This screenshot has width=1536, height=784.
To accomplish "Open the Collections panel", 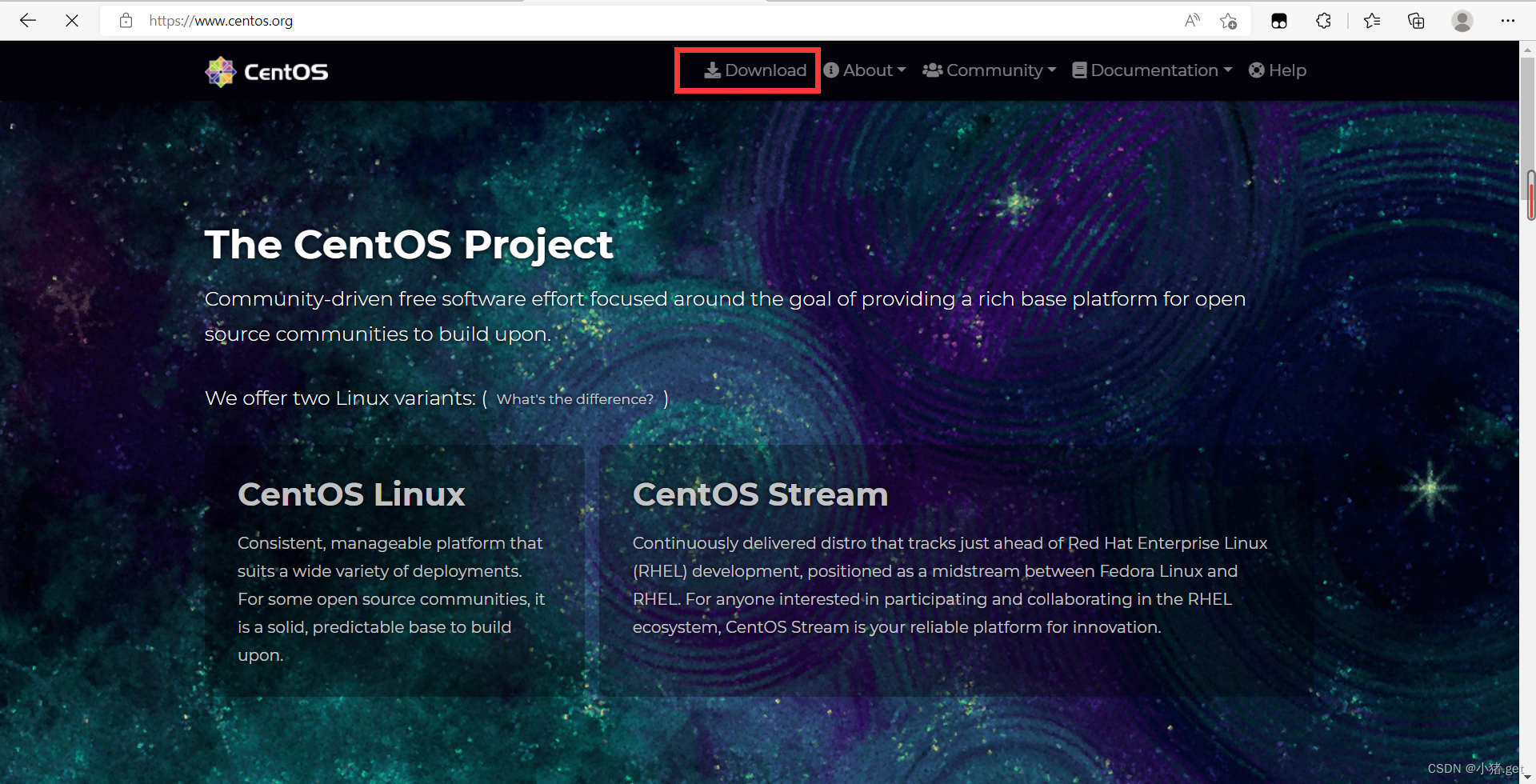I will coord(1416,21).
